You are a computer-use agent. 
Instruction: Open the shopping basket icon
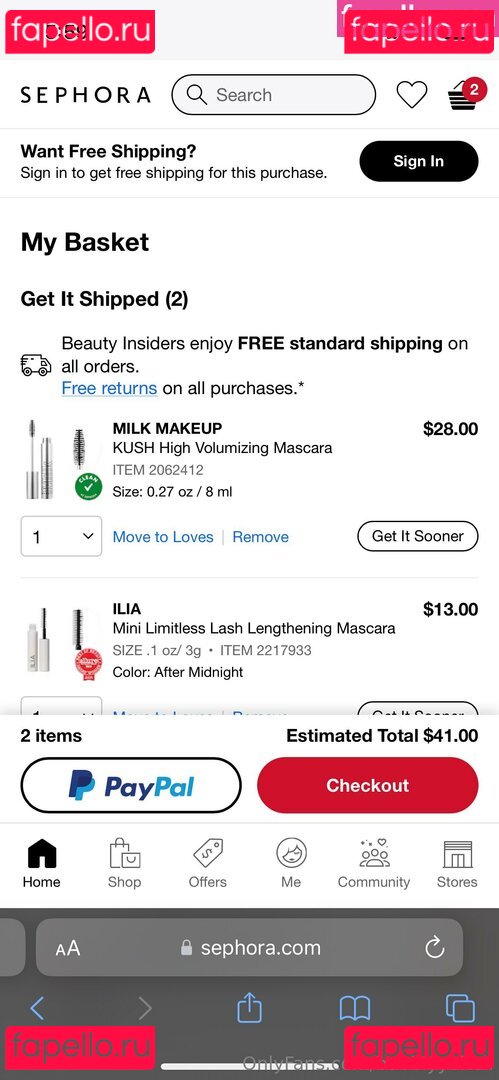pos(465,95)
